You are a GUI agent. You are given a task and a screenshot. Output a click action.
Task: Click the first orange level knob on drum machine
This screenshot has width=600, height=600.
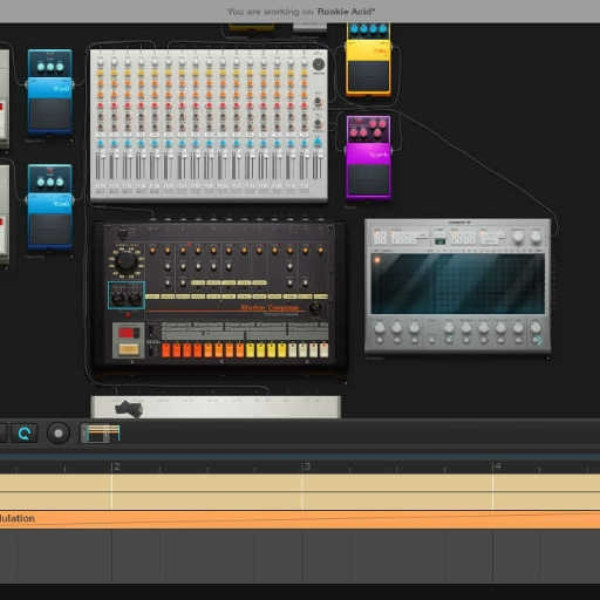[x=152, y=250]
